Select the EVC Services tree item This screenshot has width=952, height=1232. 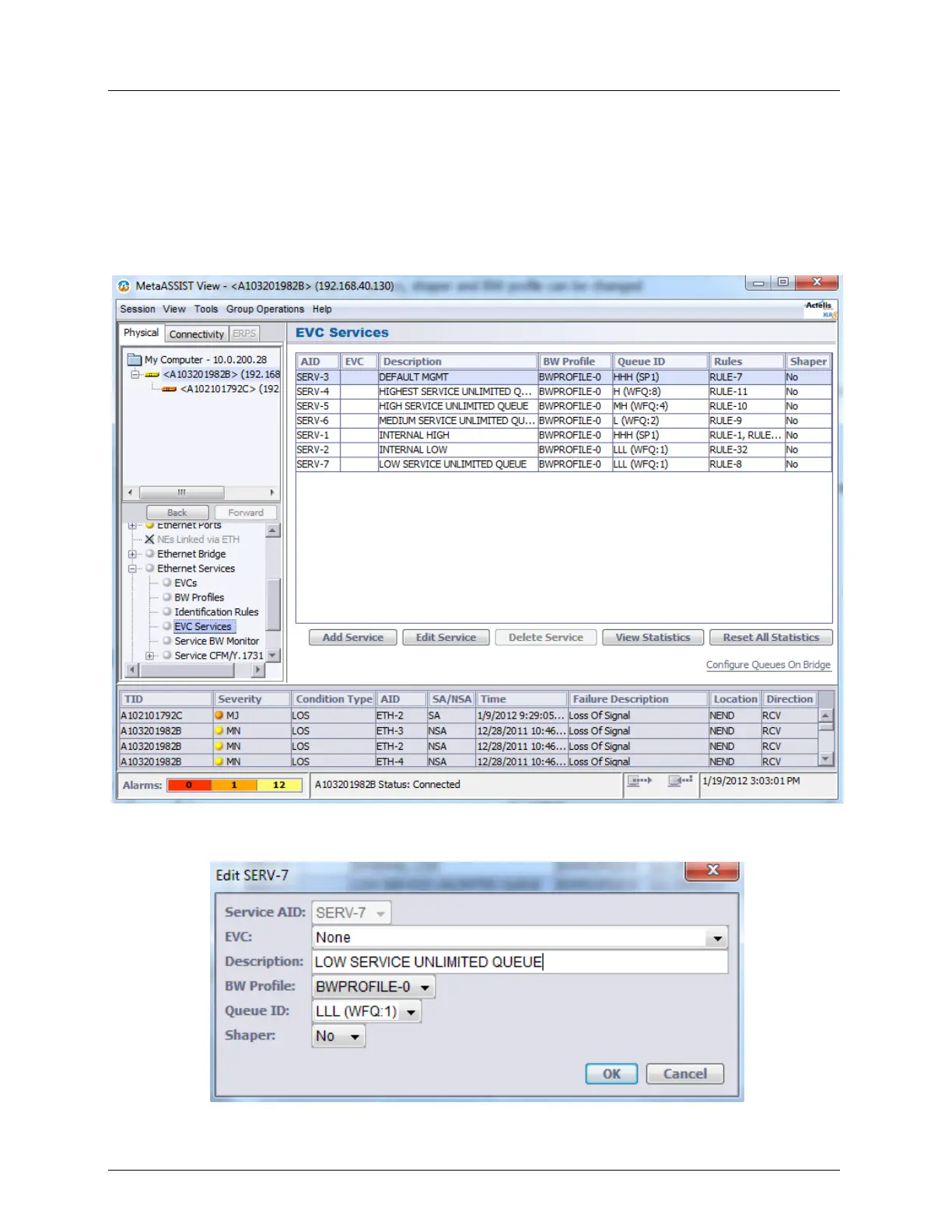[203, 627]
